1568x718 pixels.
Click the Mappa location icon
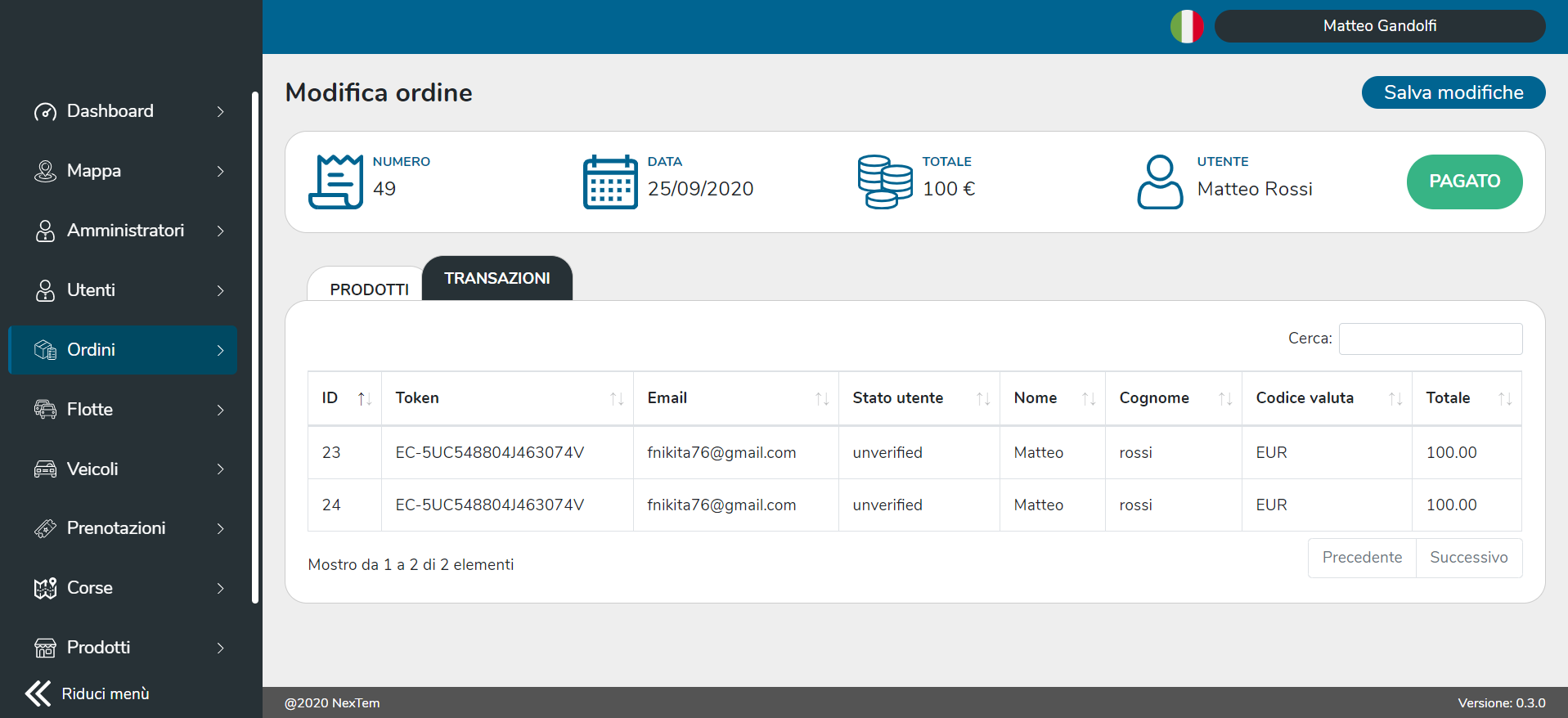coord(45,171)
